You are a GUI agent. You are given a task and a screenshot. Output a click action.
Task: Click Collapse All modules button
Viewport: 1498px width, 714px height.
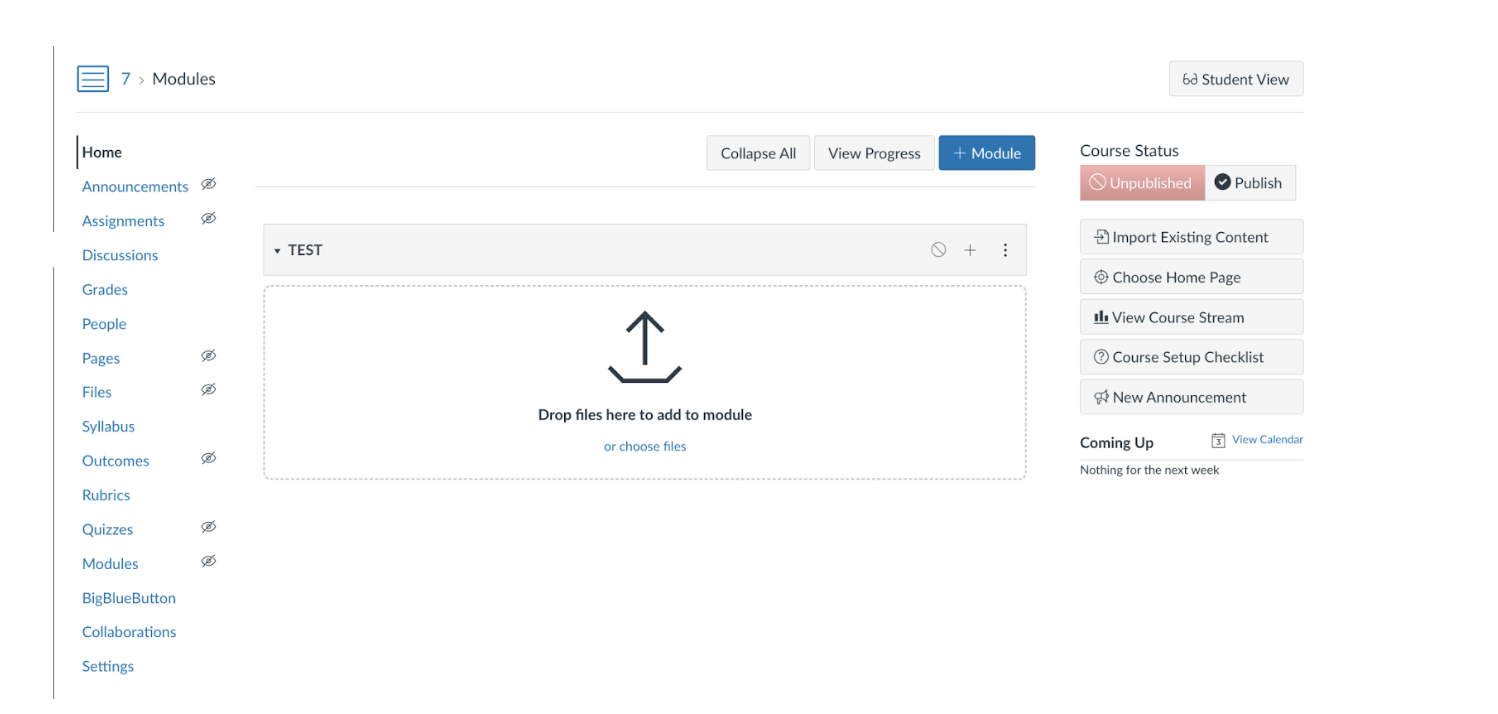[758, 153]
